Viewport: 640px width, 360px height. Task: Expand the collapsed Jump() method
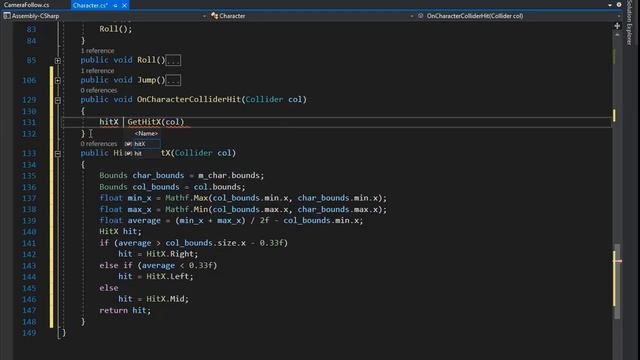58,80
